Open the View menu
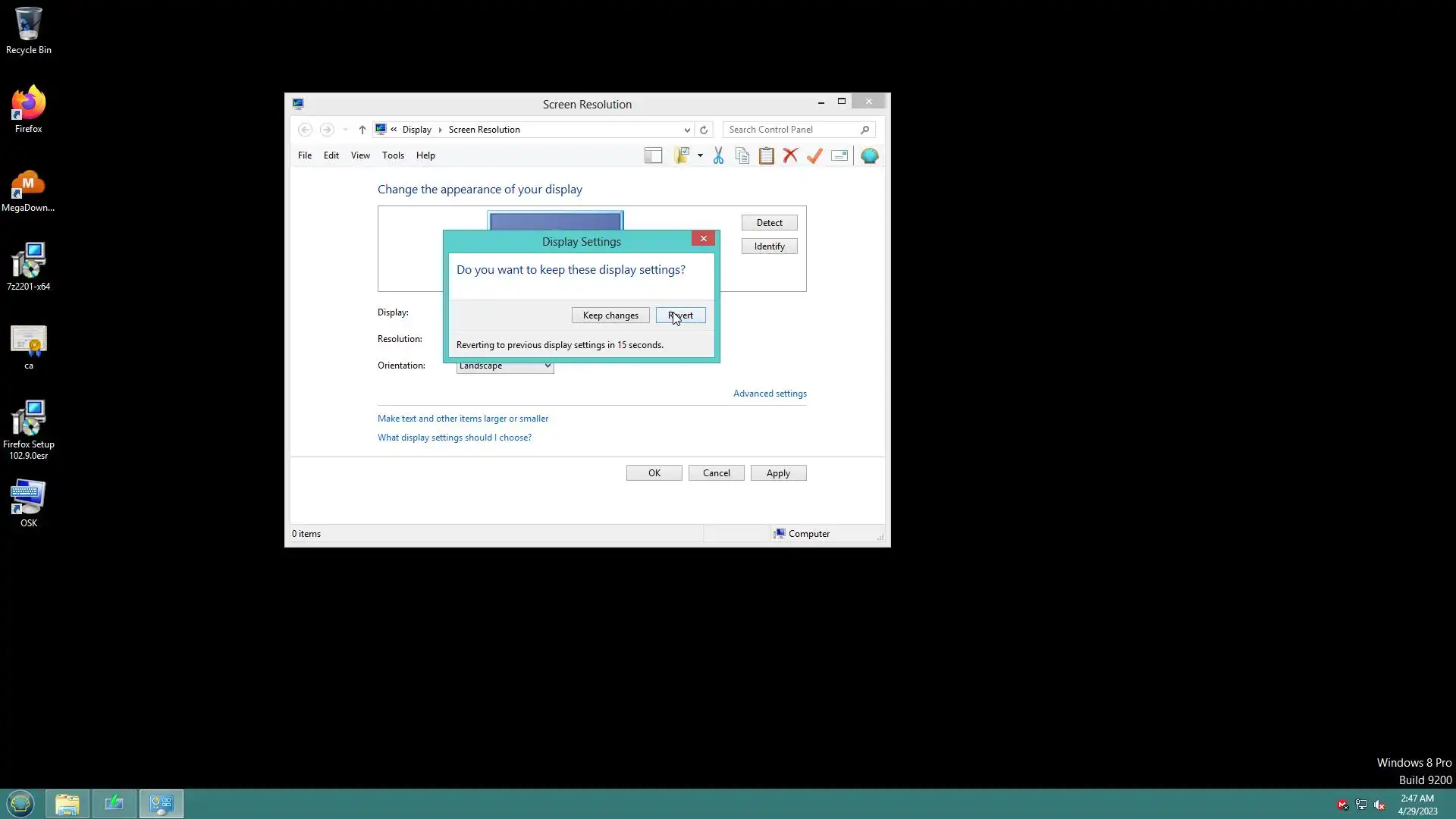The height and width of the screenshot is (819, 1456). click(x=360, y=155)
